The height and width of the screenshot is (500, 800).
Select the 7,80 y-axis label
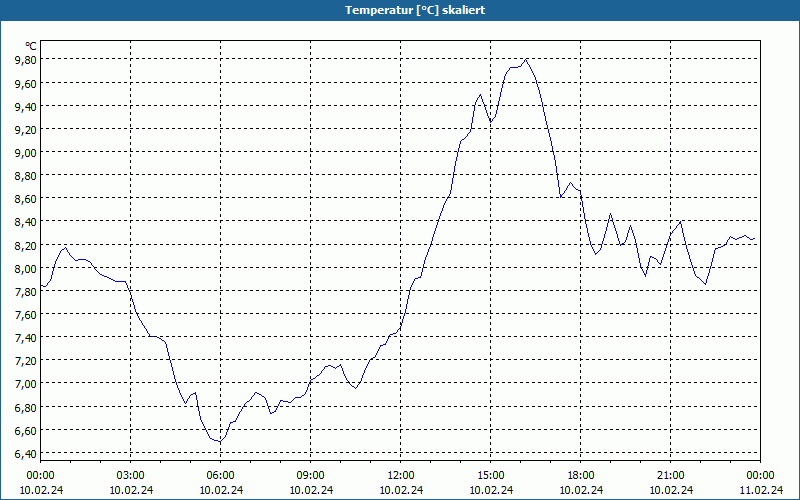pyautogui.click(x=26, y=291)
